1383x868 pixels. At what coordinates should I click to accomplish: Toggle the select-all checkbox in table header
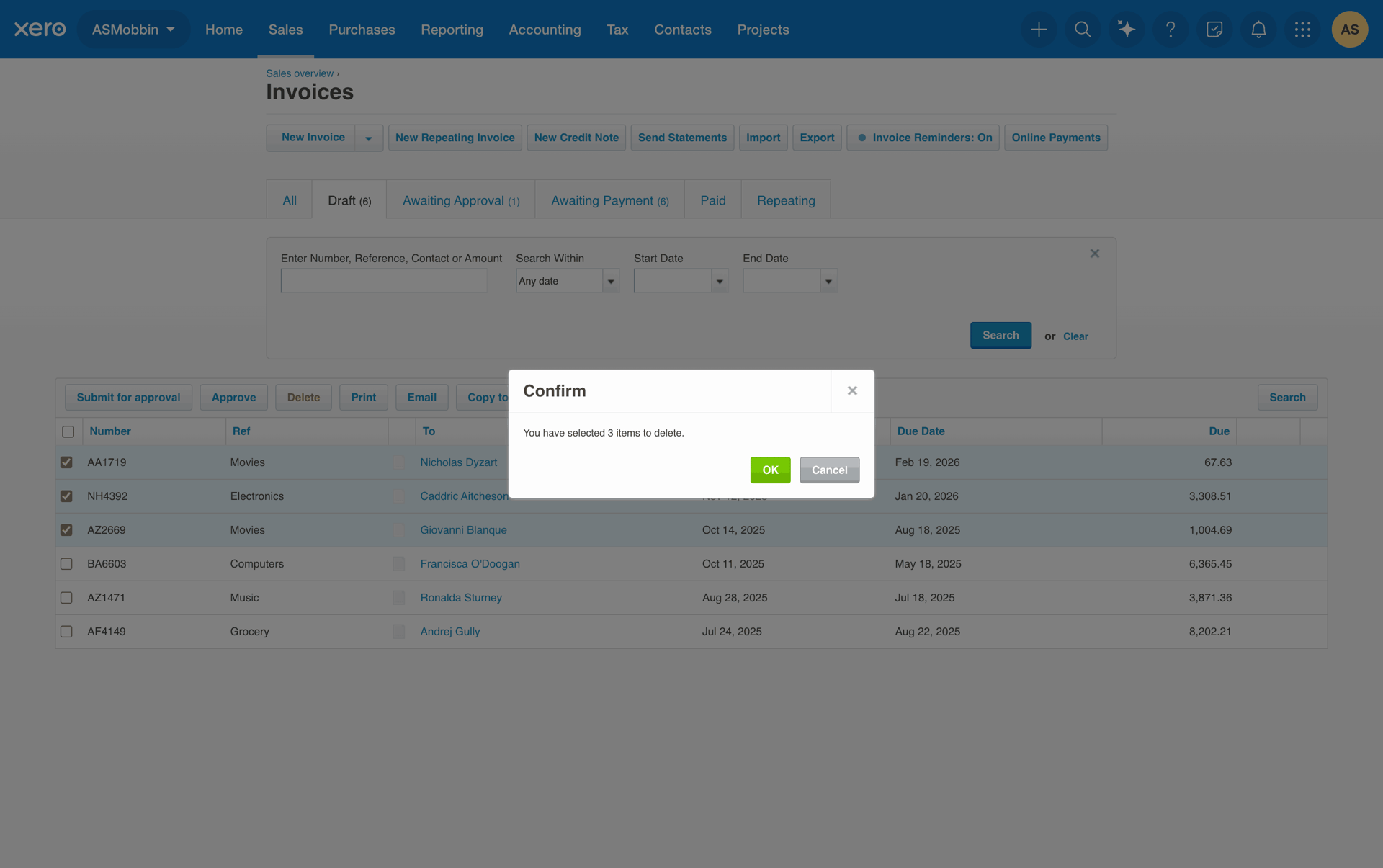(68, 431)
